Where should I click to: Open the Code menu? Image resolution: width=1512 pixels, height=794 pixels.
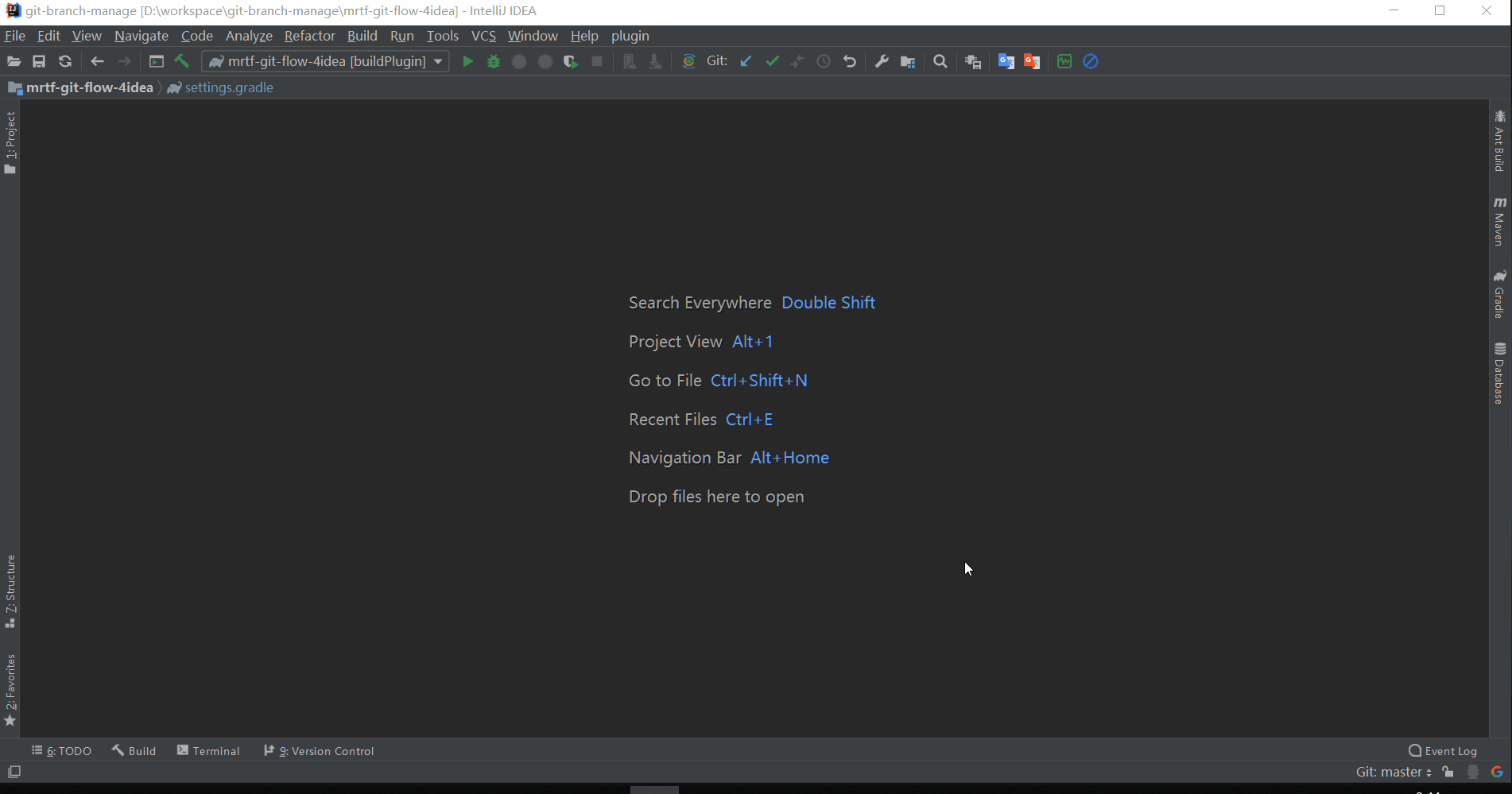pos(197,36)
